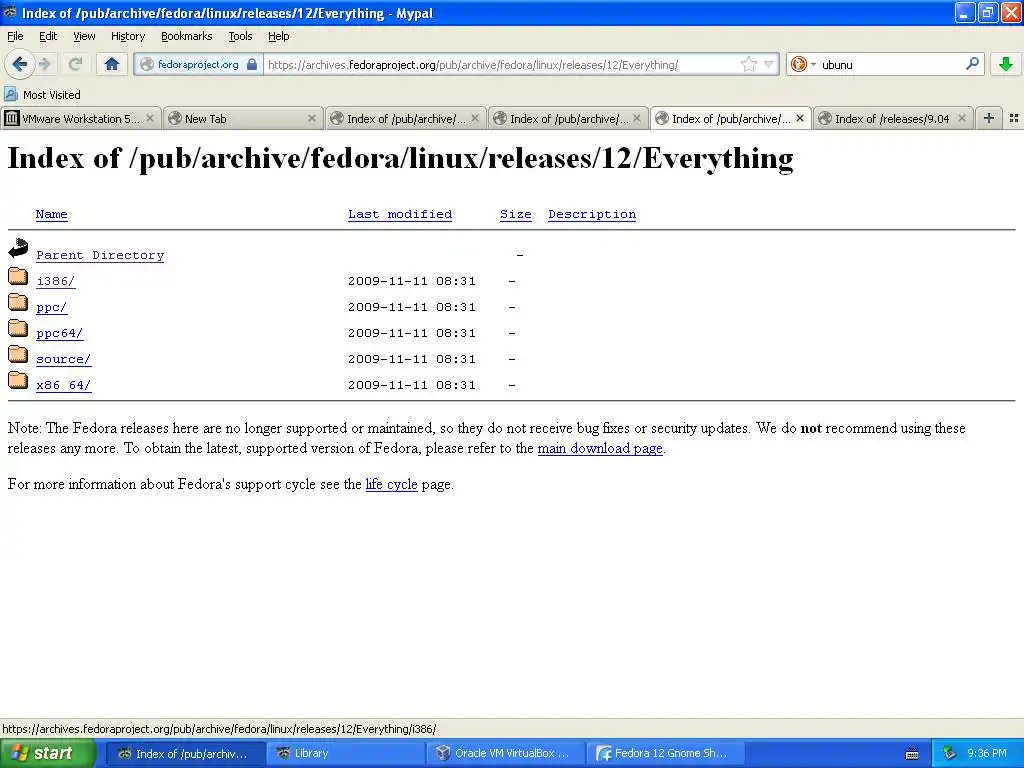
Task: Click the Forward arrow button
Action: [x=44, y=64]
